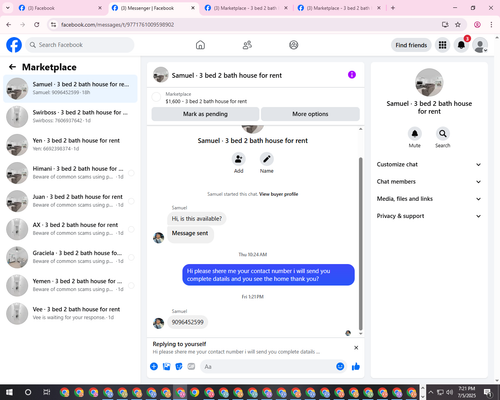Screen dimensions: 500x400
Task: Switch to the fourth tab, Marketplace
Action: pos(339,8)
